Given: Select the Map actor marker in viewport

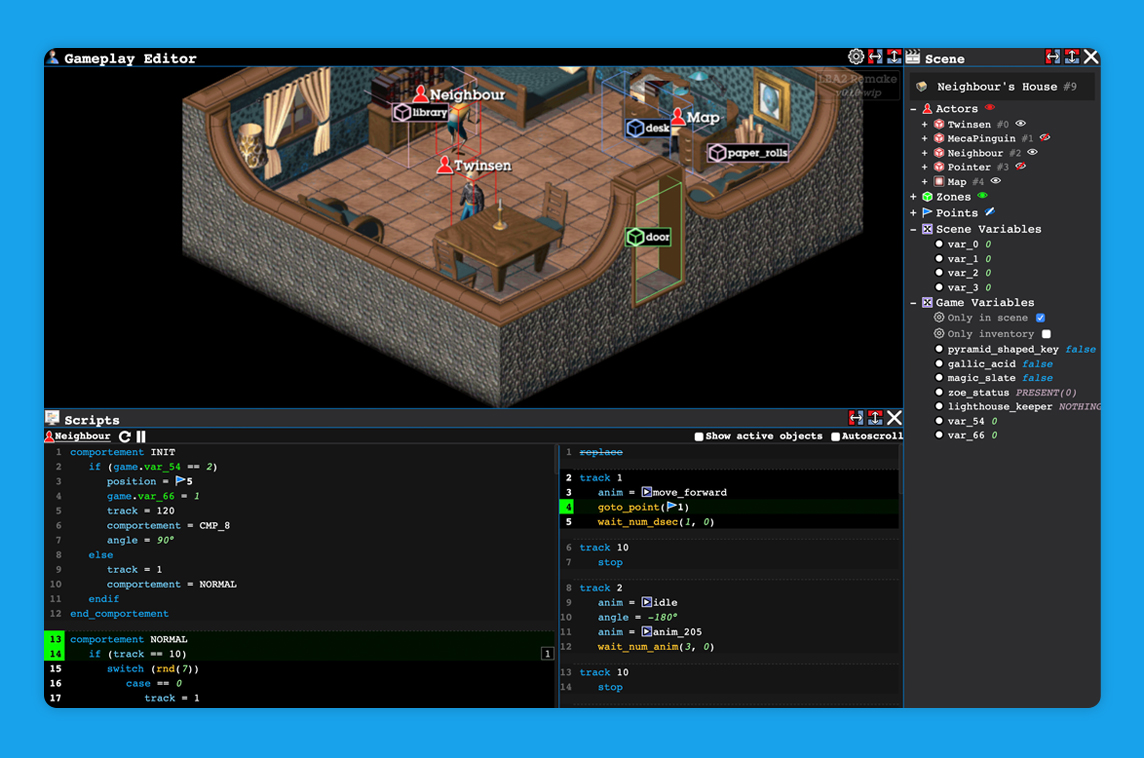Looking at the screenshot, I should point(695,117).
